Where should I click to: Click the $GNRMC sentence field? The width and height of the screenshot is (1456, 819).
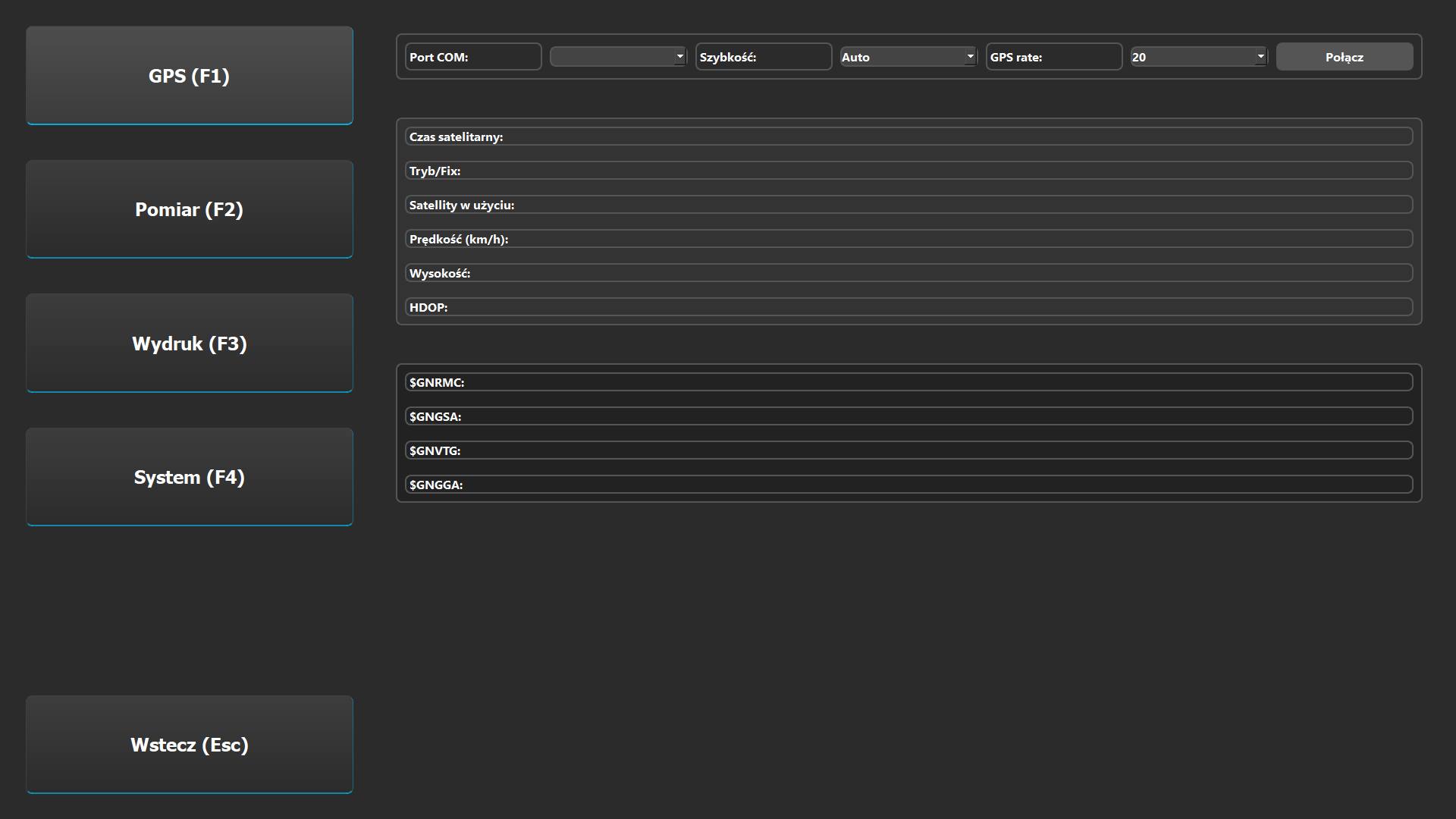(x=908, y=382)
